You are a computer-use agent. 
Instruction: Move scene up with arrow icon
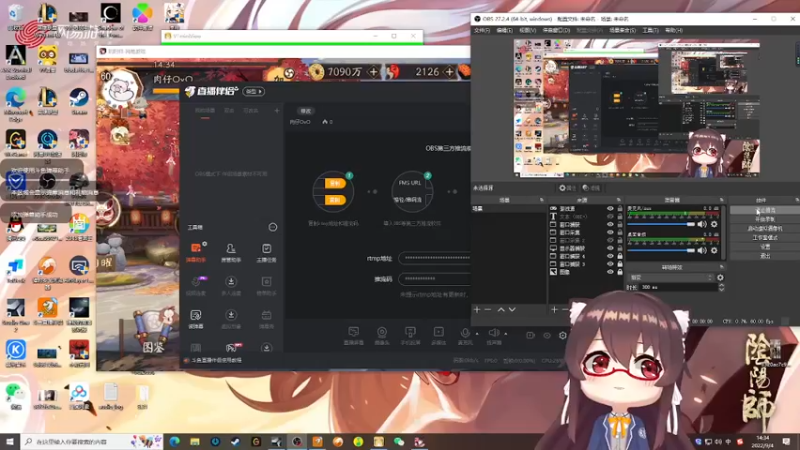501,310
